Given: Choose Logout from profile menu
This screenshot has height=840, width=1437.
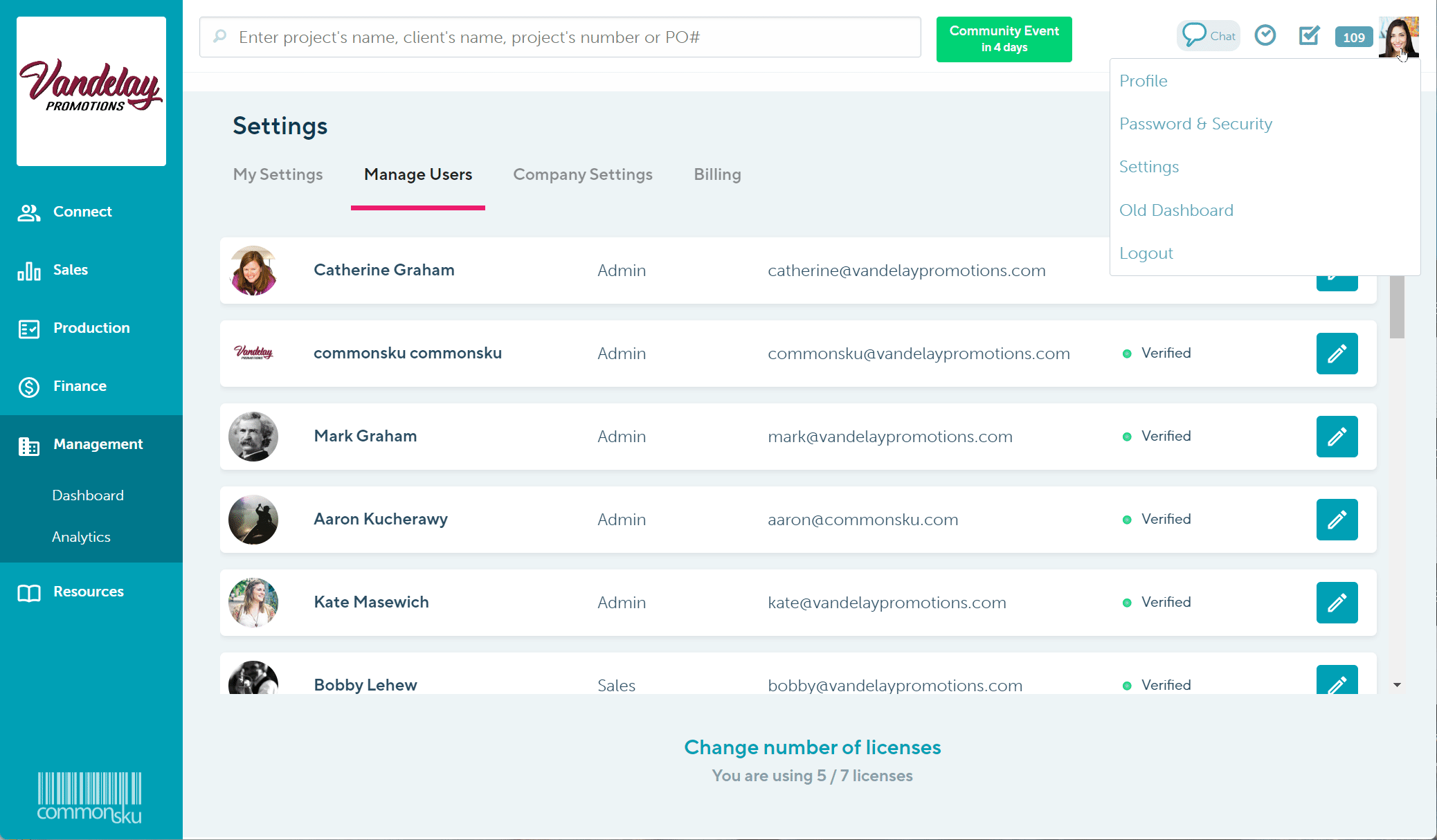Looking at the screenshot, I should [x=1146, y=253].
